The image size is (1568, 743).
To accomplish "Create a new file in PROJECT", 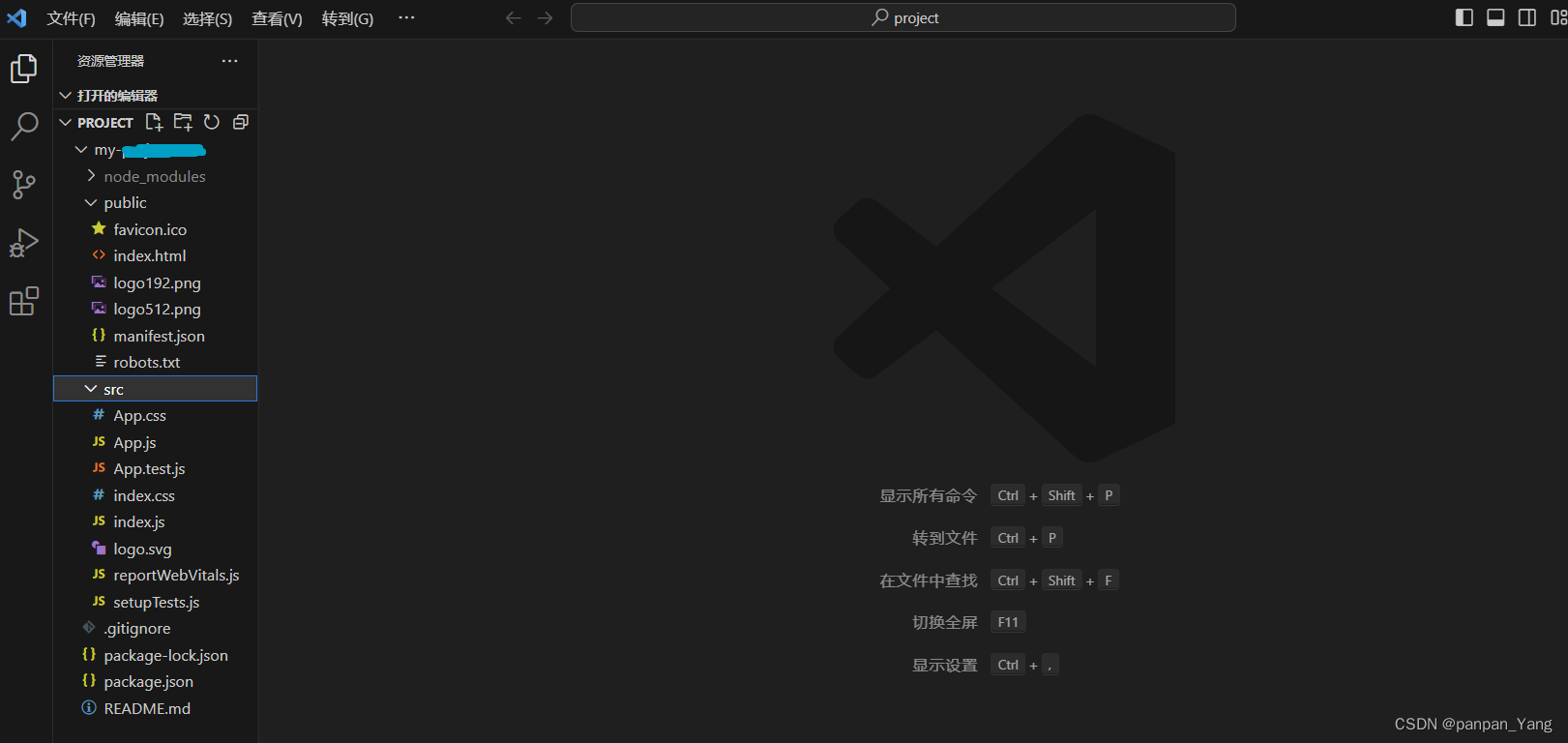I will (154, 122).
